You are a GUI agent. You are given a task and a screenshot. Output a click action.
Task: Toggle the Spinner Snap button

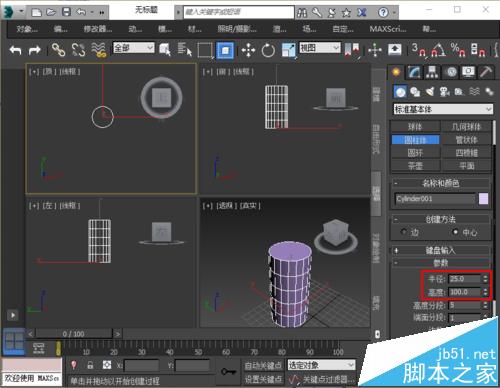tap(478, 50)
